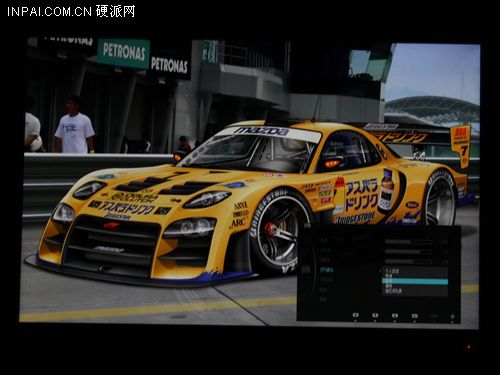Select the cyan active item in OSD left menu

click(x=327, y=270)
